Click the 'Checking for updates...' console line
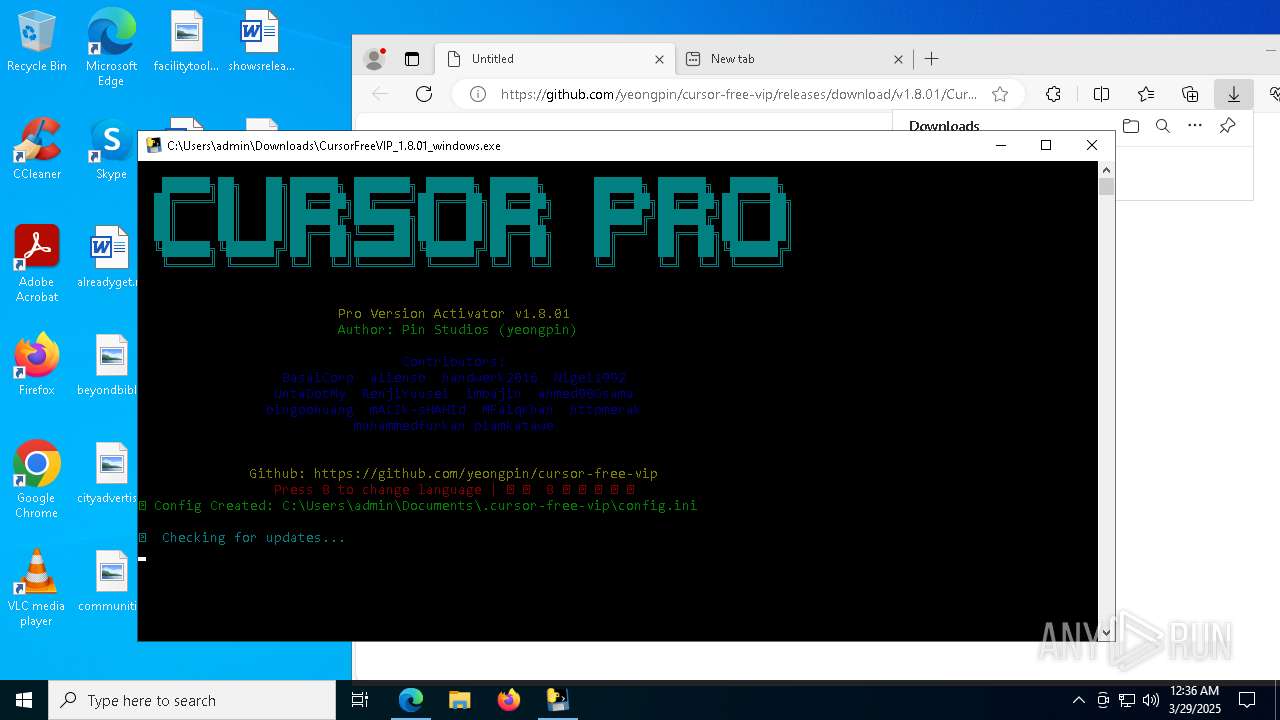This screenshot has width=1280, height=720. pyautogui.click(x=253, y=538)
